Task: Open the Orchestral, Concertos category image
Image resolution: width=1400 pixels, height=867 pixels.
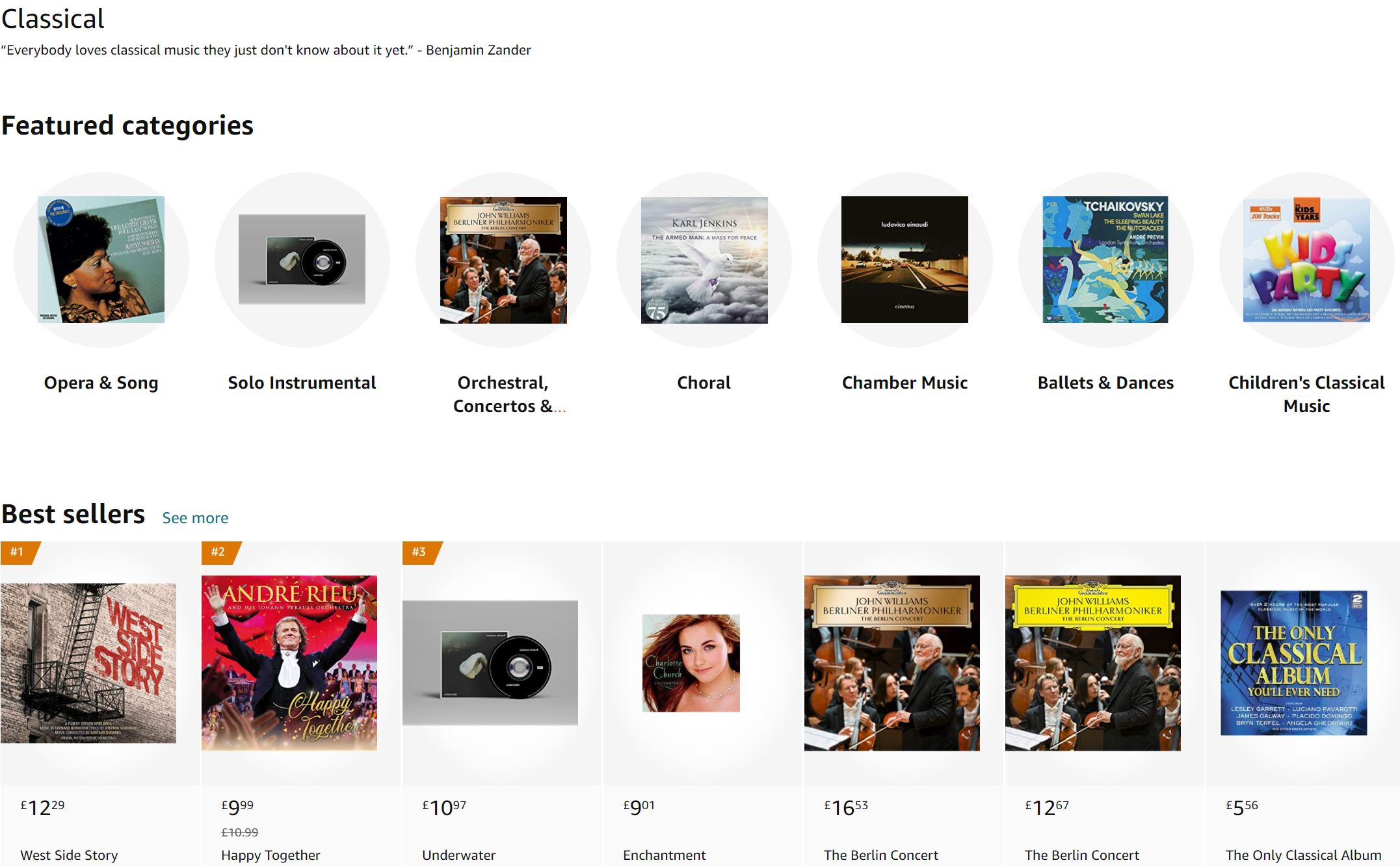Action: [503, 260]
